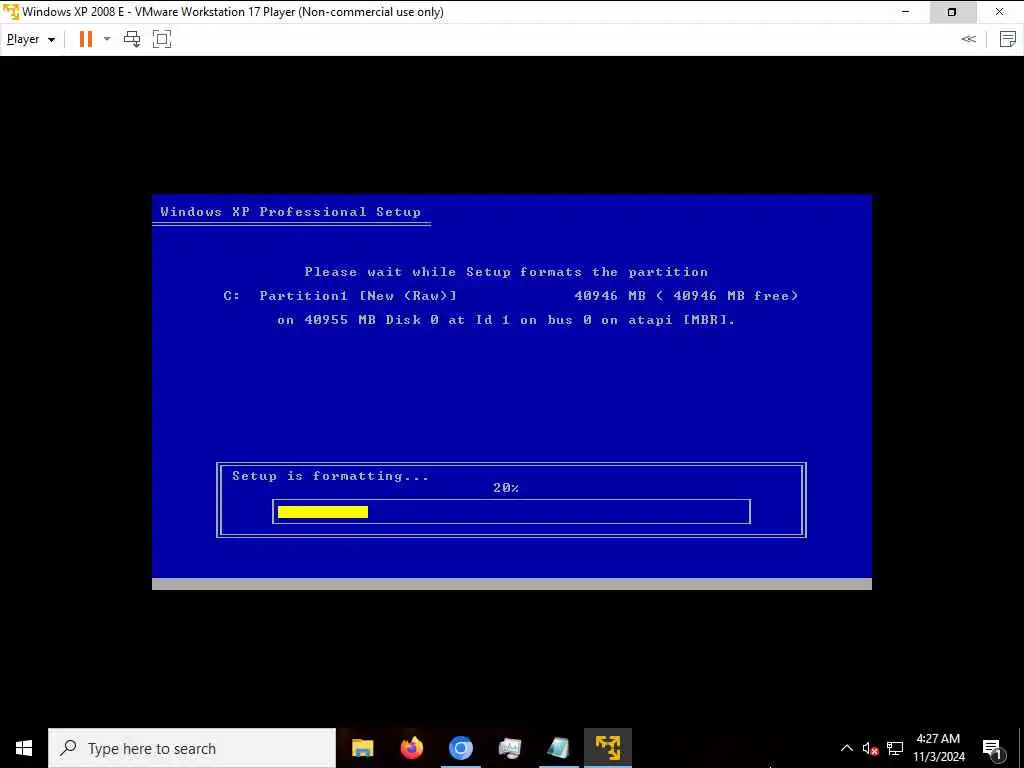
Task: Expand the power options dropdown arrow
Action: tap(107, 39)
